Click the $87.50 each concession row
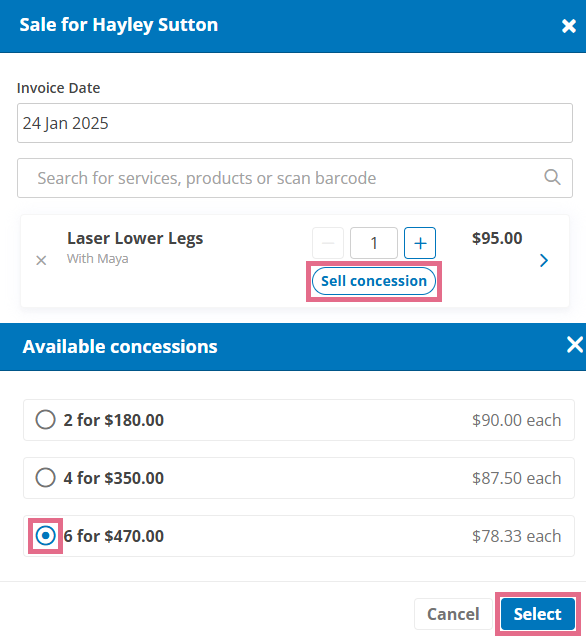 [x=299, y=478]
